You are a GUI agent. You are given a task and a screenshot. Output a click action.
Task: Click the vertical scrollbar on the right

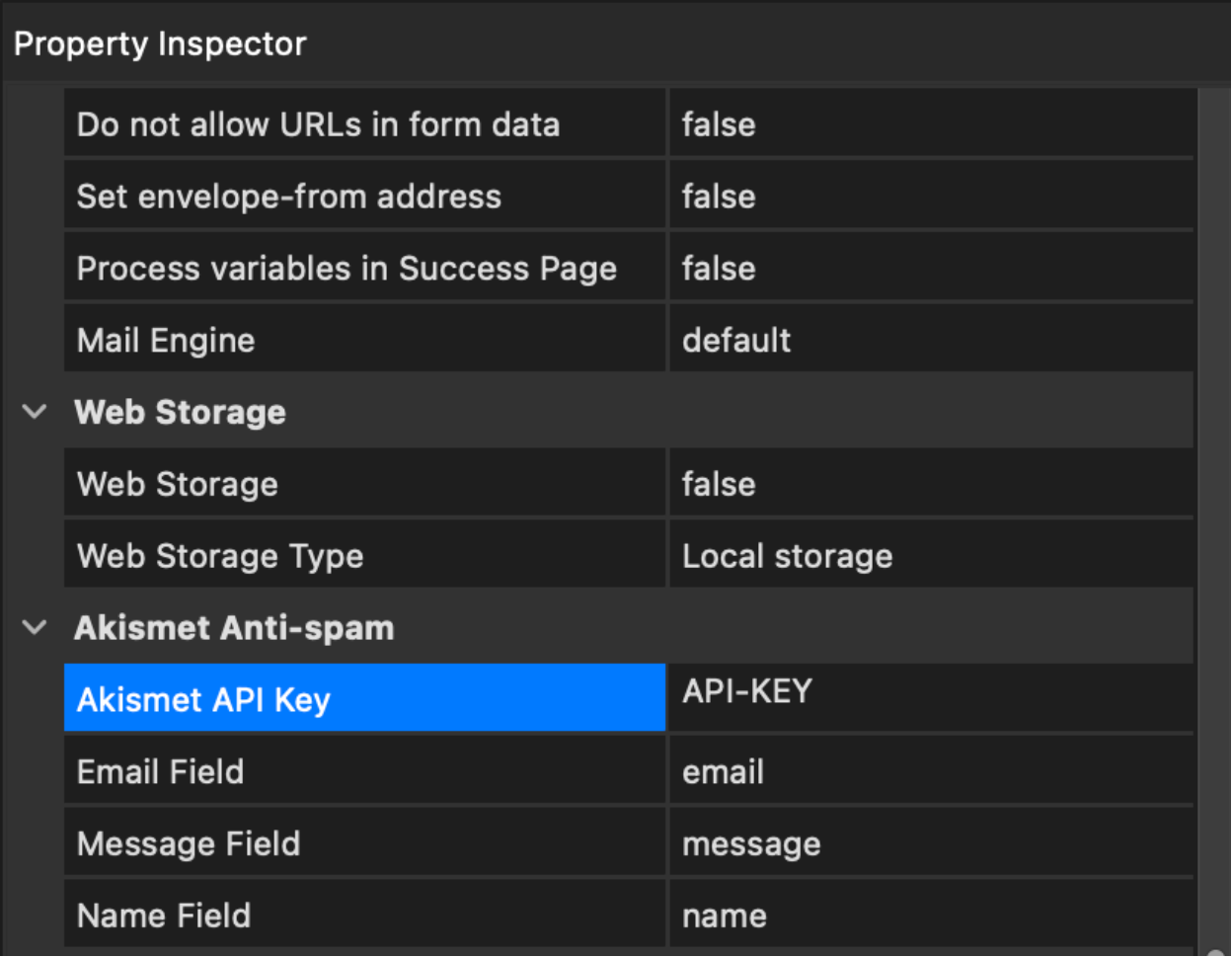coord(1212,514)
